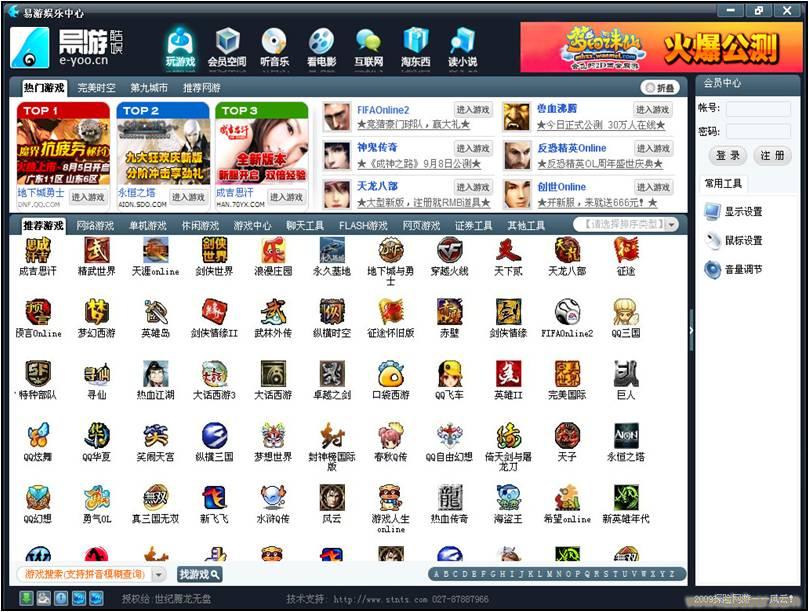Open the 反恐精英Online game link
809x612 pixels.
[572, 148]
